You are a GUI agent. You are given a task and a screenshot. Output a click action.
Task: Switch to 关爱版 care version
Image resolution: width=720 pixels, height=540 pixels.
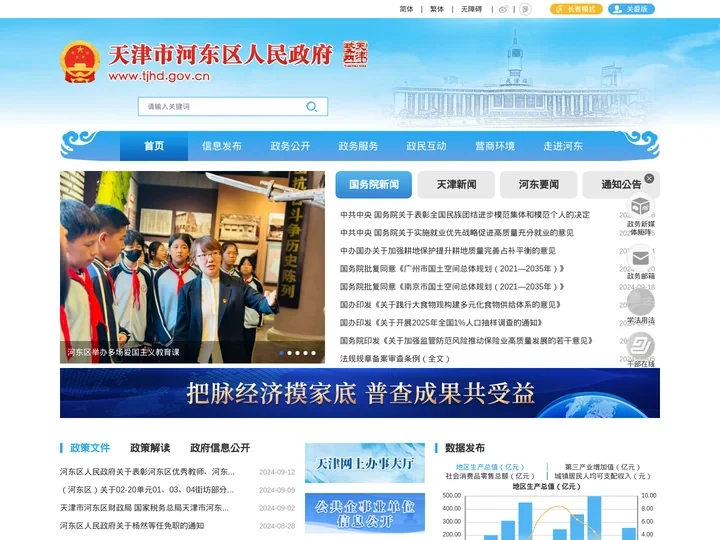click(x=631, y=9)
